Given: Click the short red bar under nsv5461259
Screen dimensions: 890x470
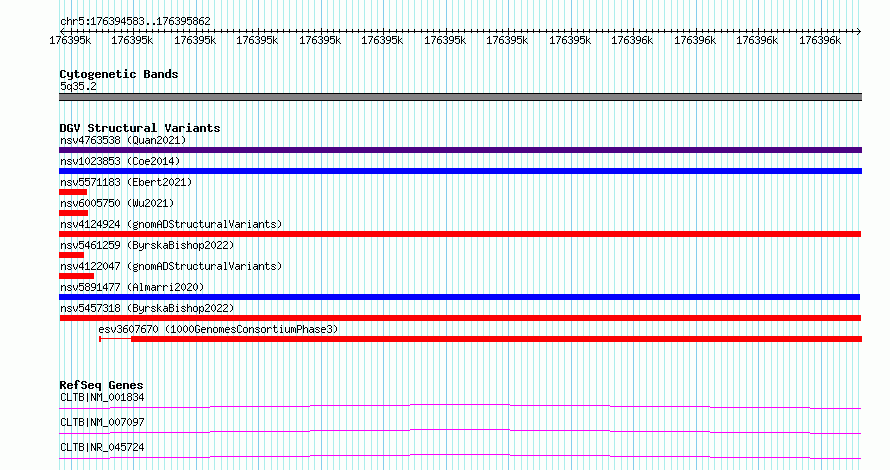Looking at the screenshot, I should pos(72,255).
